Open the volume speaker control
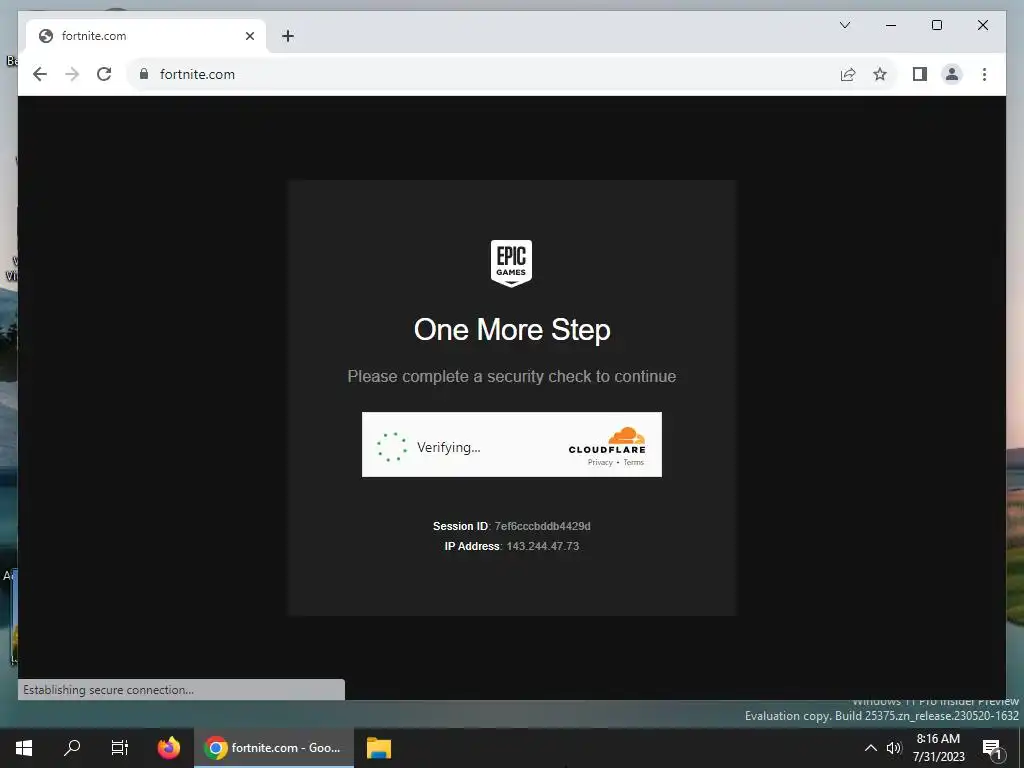Screen dimensions: 1024x768 click(x=894, y=748)
